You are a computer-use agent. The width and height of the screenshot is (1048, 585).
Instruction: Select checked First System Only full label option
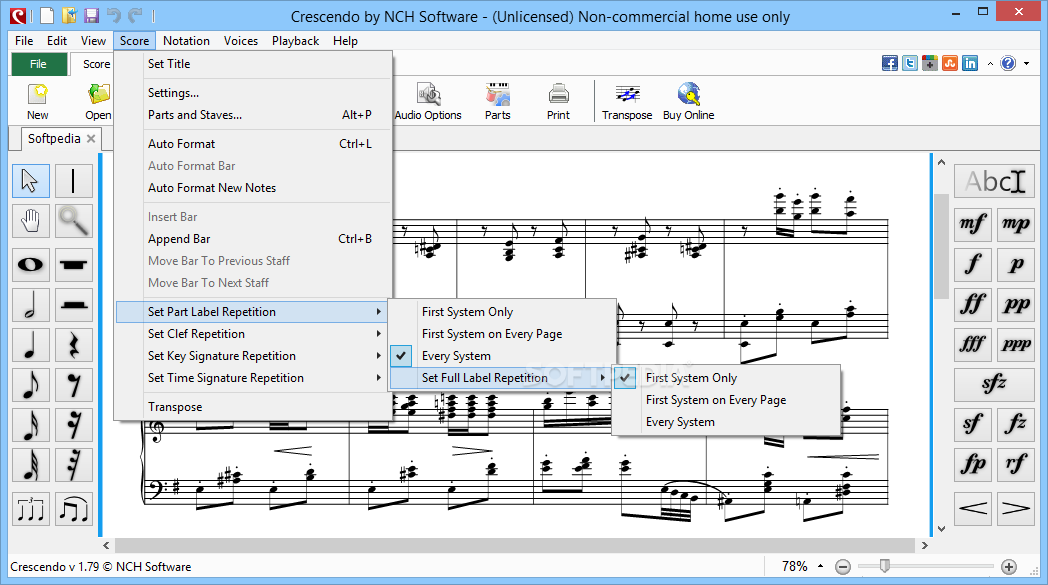pyautogui.click(x=726, y=378)
